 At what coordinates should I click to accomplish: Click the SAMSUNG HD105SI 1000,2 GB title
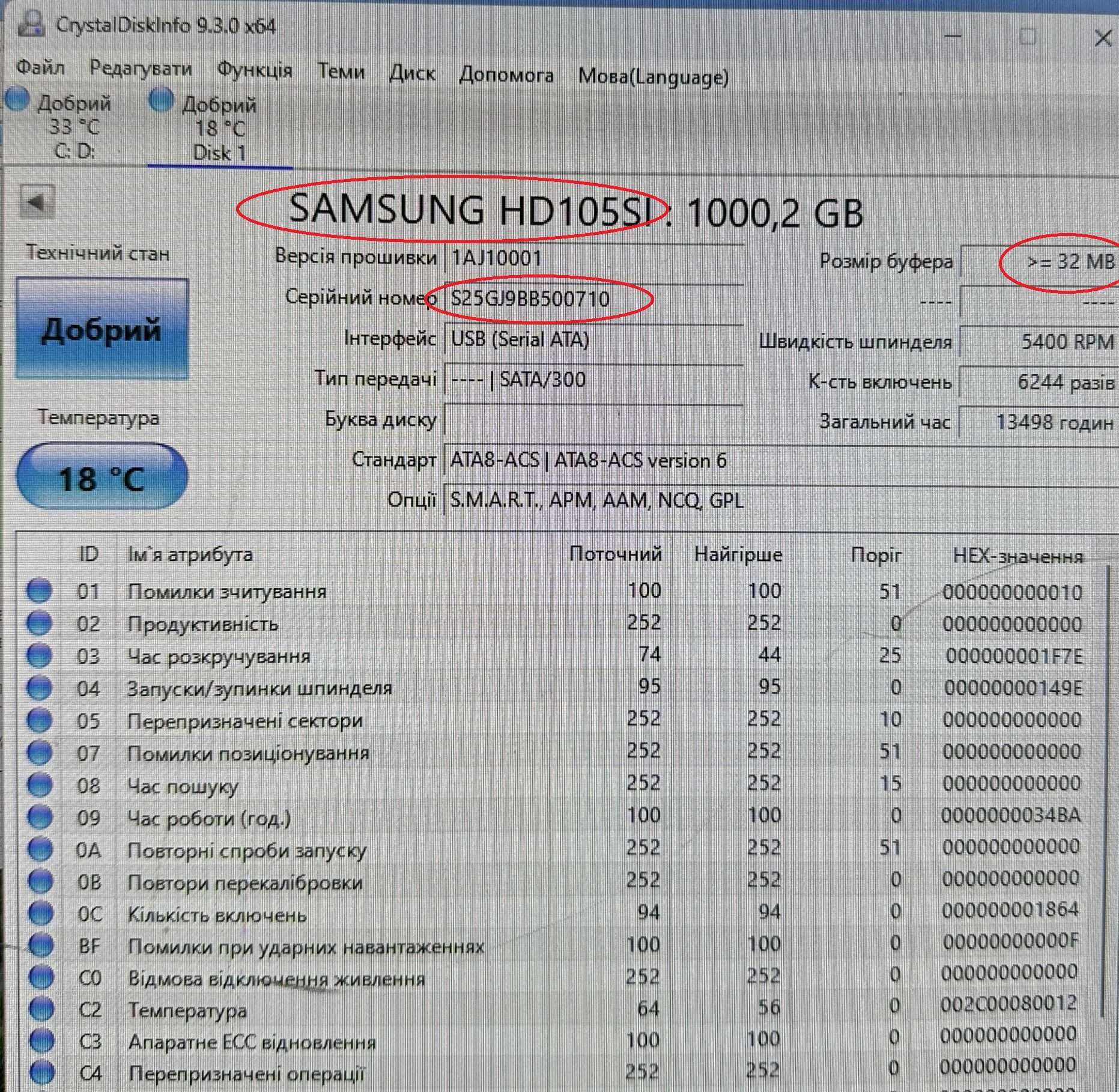pyautogui.click(x=576, y=211)
